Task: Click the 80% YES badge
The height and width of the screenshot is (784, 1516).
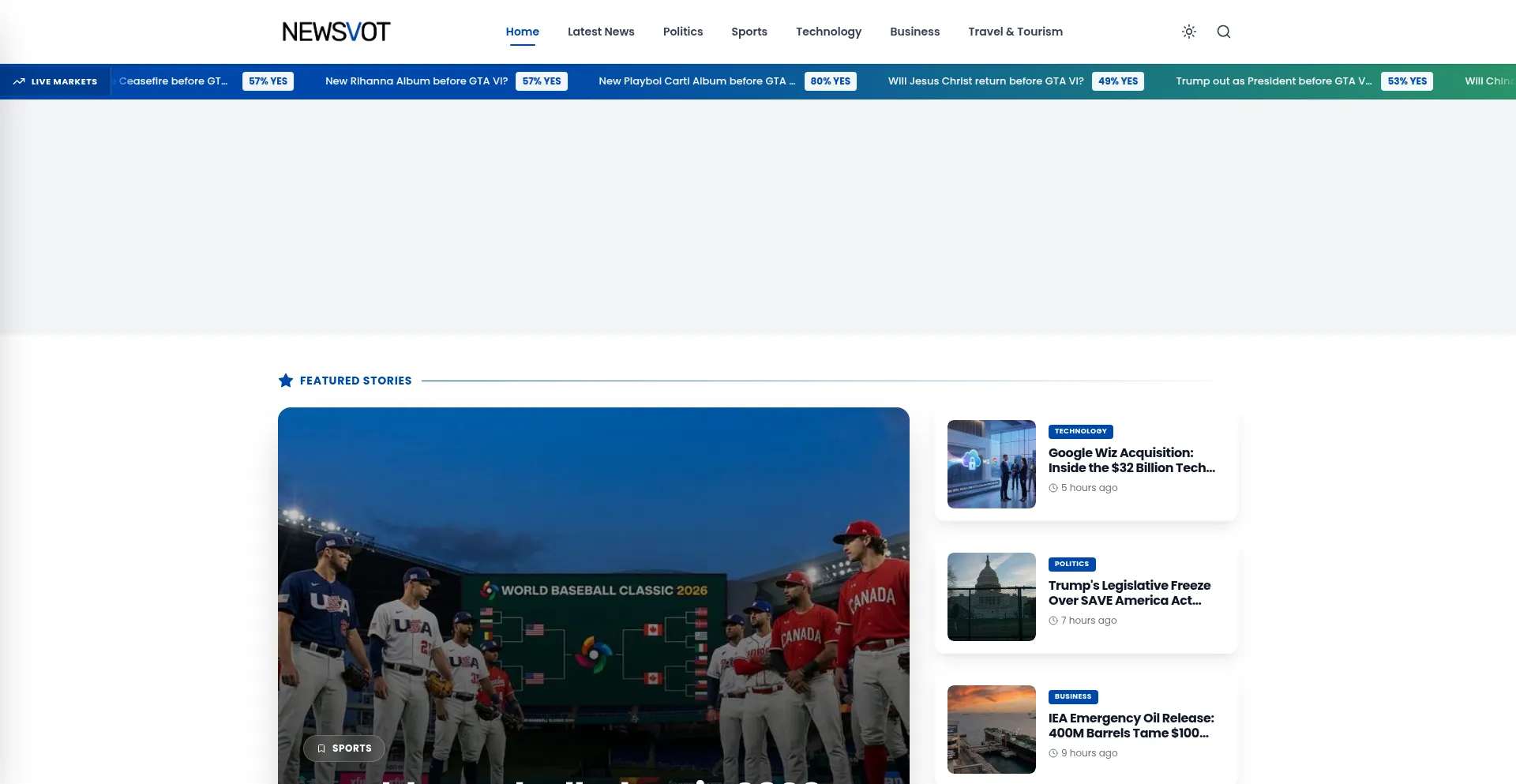Action: click(x=831, y=81)
